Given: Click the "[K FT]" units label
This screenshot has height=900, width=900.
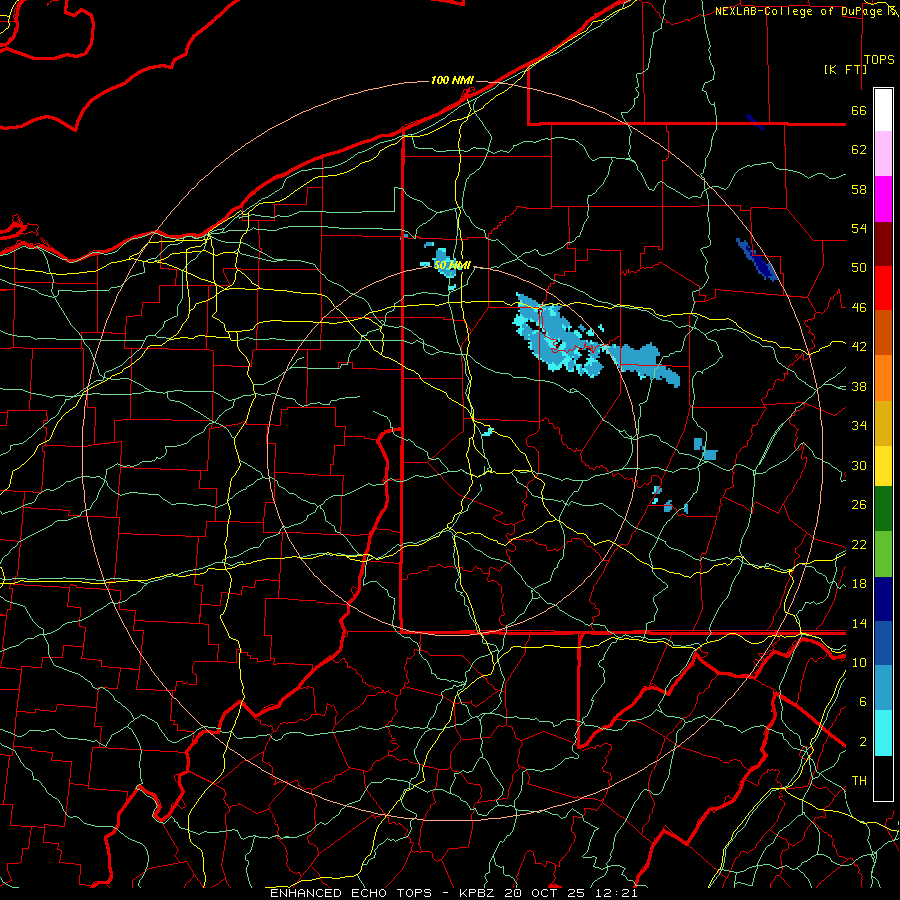Looking at the screenshot, I should 845,69.
